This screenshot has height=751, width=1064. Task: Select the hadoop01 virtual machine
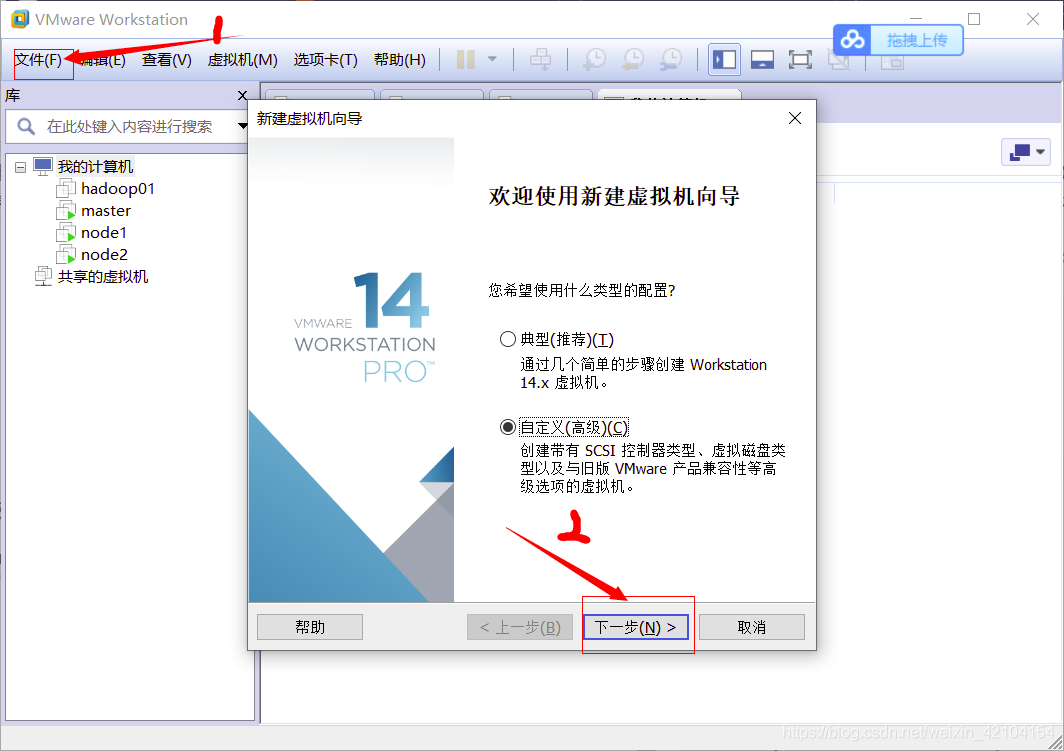coord(117,189)
